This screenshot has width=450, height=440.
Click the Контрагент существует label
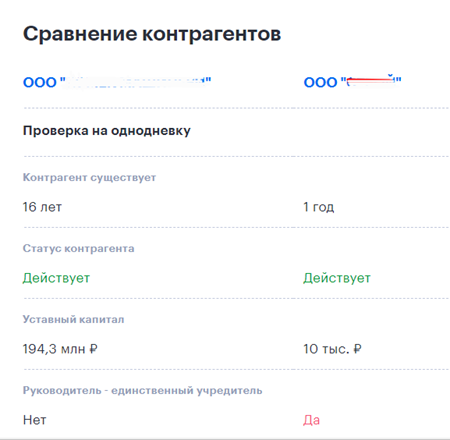click(89, 177)
